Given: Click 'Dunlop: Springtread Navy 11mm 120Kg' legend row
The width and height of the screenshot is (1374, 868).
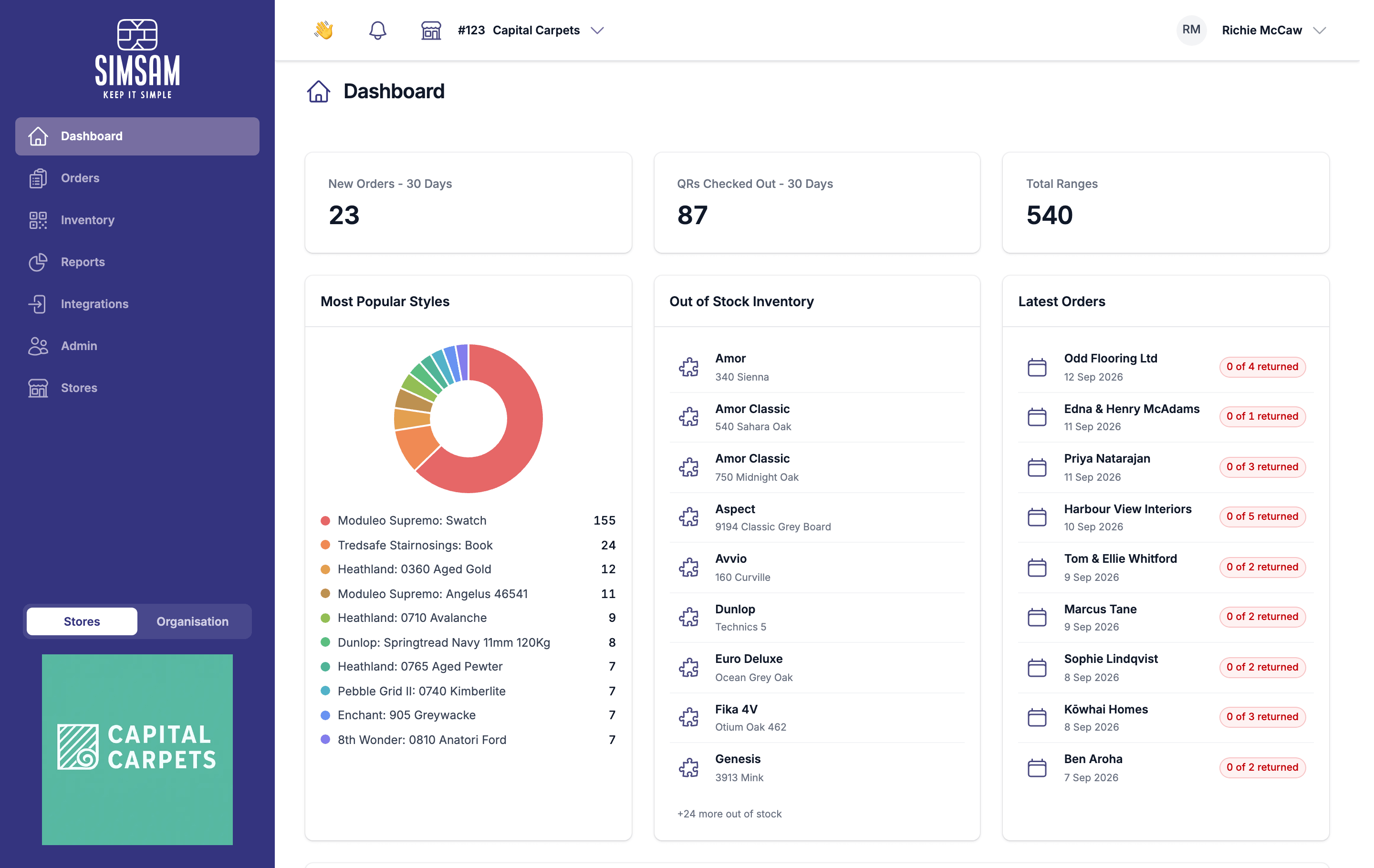Looking at the screenshot, I should [468, 642].
